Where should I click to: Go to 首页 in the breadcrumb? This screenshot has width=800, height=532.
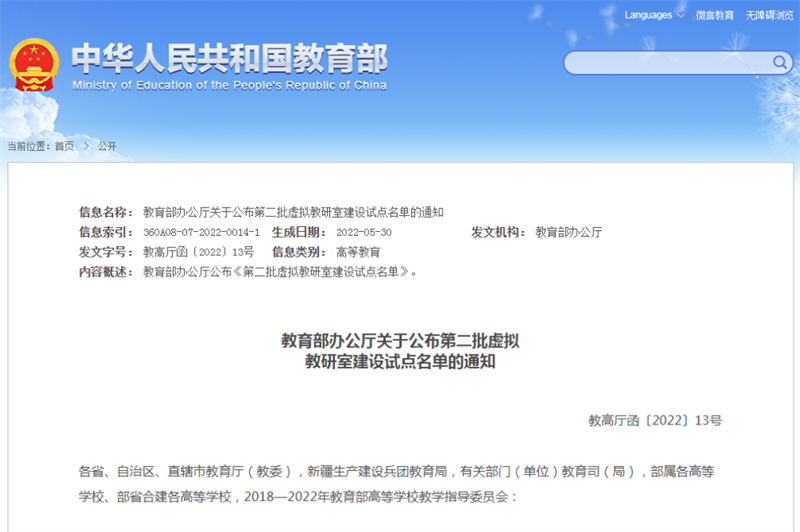point(64,146)
